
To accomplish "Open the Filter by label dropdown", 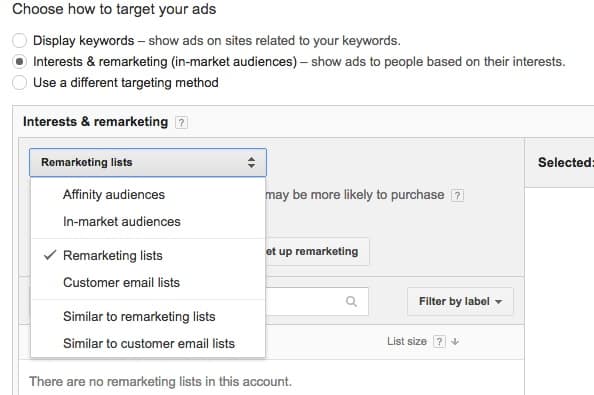I will click(460, 301).
